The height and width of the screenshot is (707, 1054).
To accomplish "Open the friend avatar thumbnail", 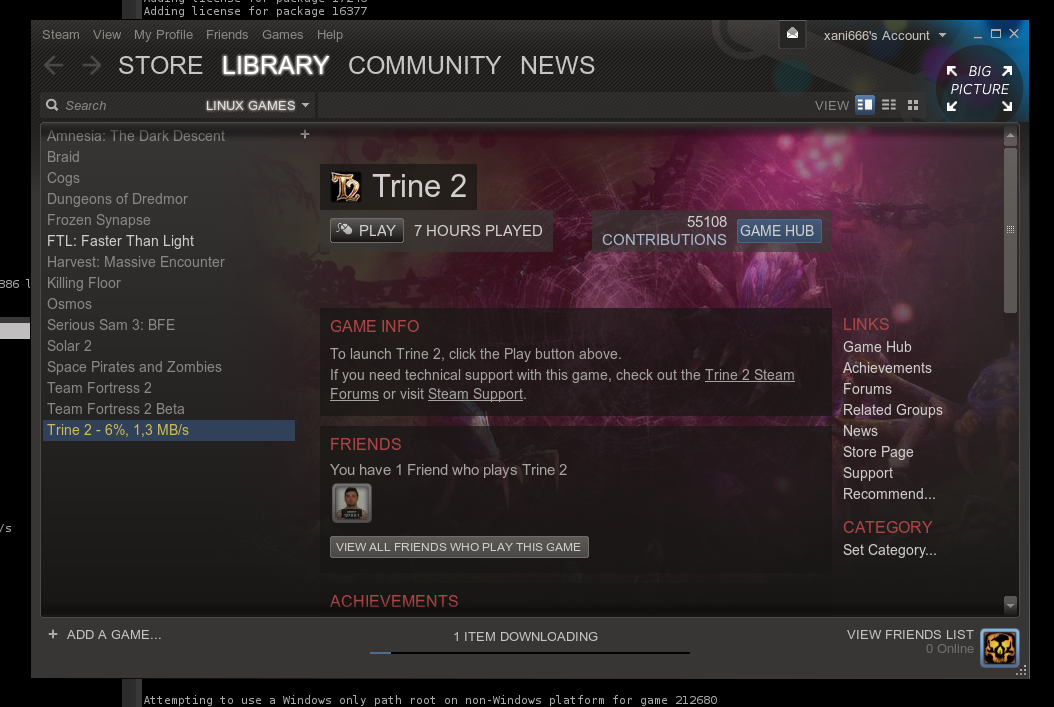I will [352, 503].
